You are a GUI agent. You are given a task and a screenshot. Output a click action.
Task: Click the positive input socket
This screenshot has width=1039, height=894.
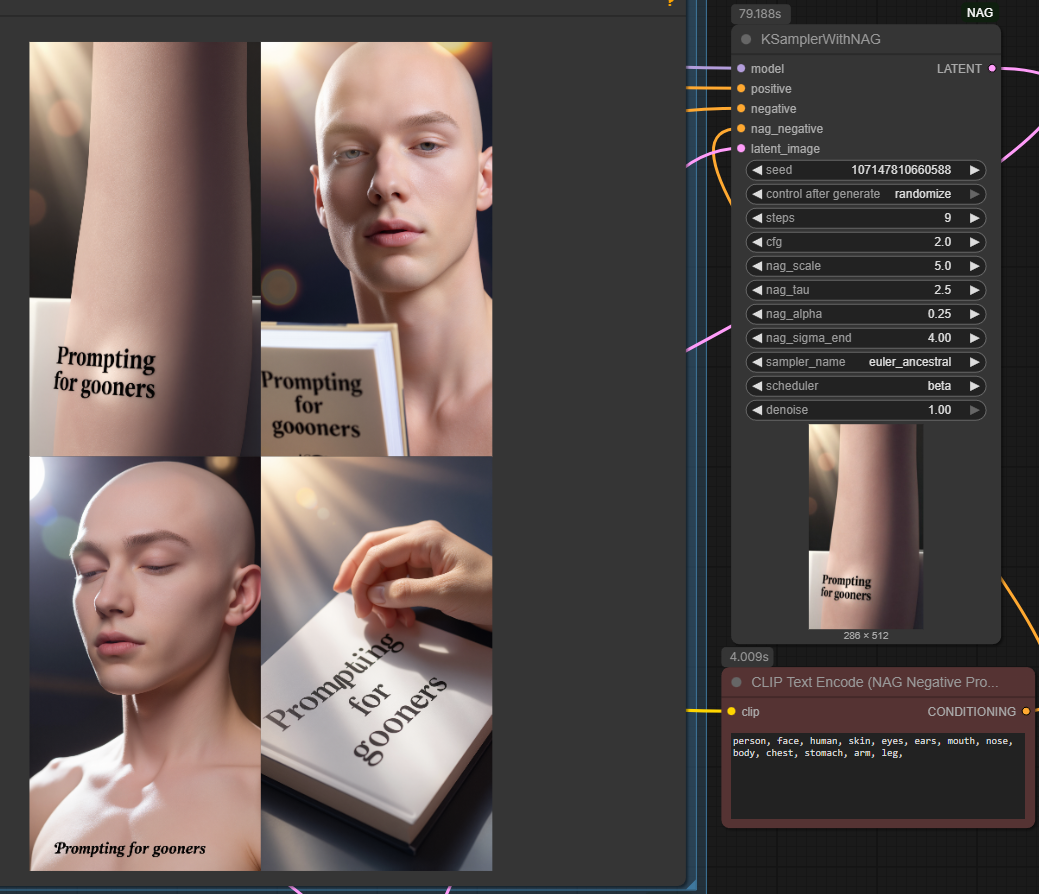(741, 88)
